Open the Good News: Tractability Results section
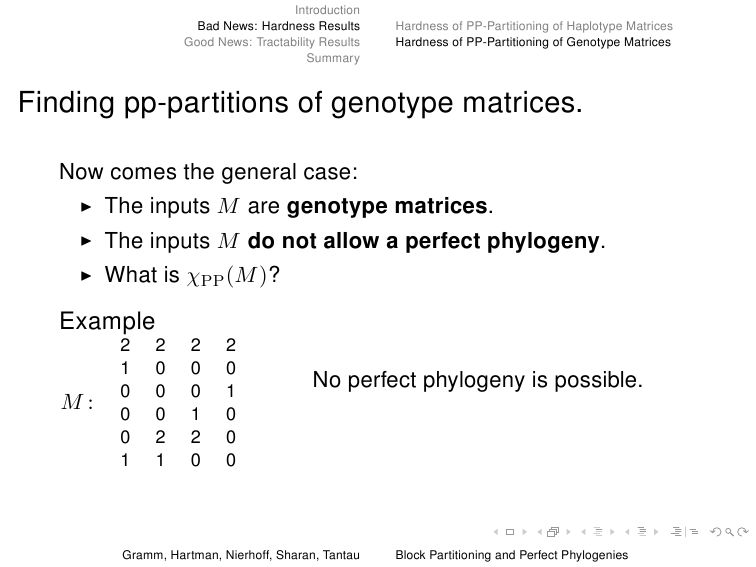This screenshot has width=756, height=567. [x=272, y=42]
